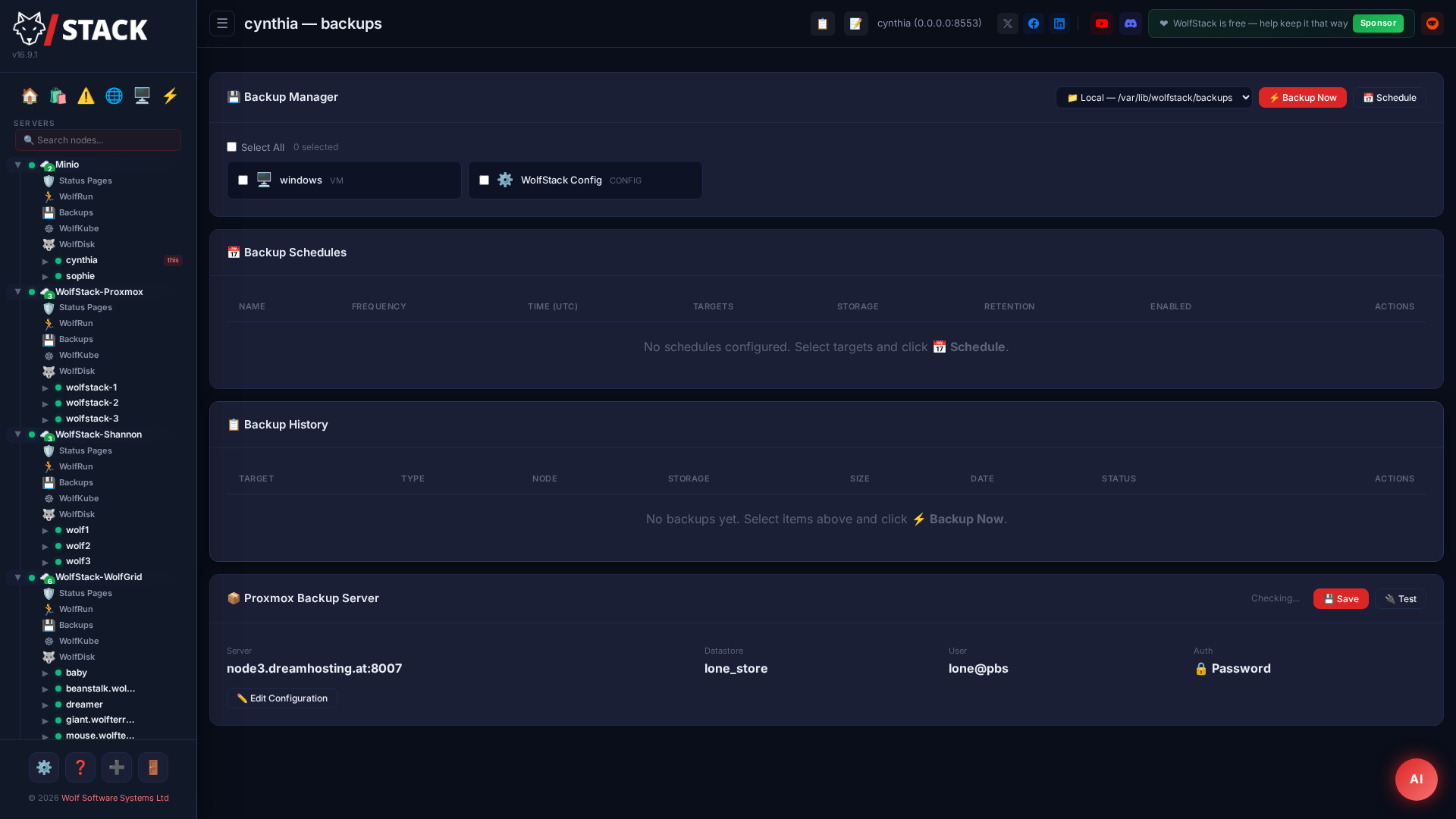Open Wolf Software Systems Ltd link
This screenshot has width=1456, height=819.
(115, 798)
